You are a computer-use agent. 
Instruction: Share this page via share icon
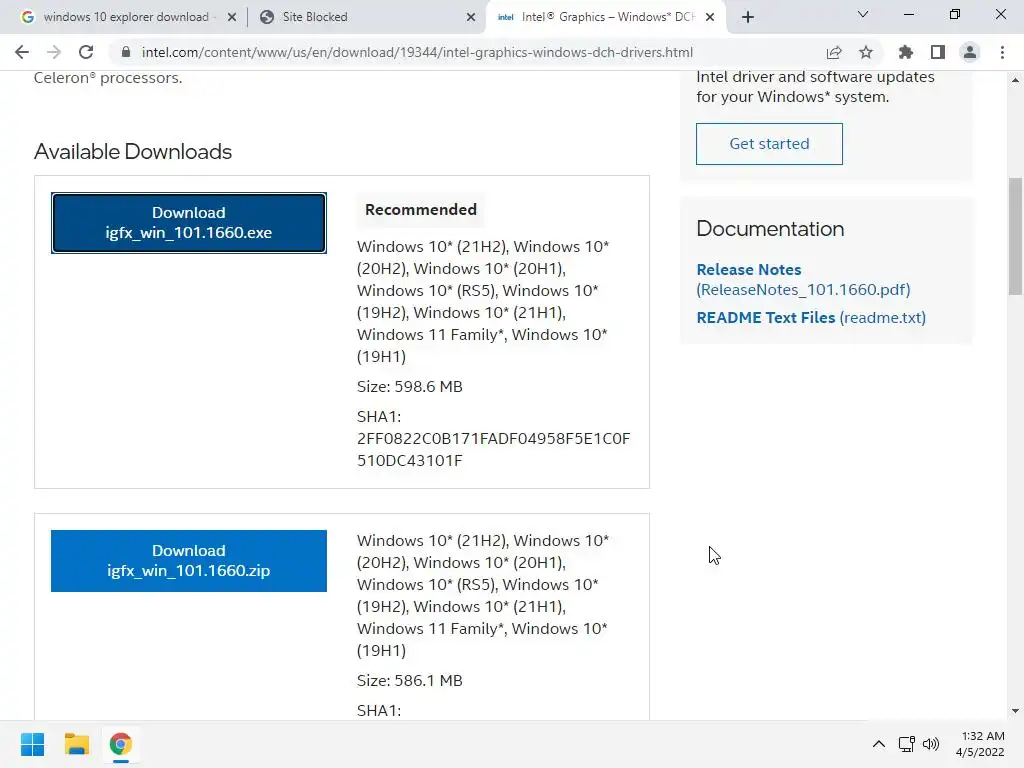pos(834,52)
